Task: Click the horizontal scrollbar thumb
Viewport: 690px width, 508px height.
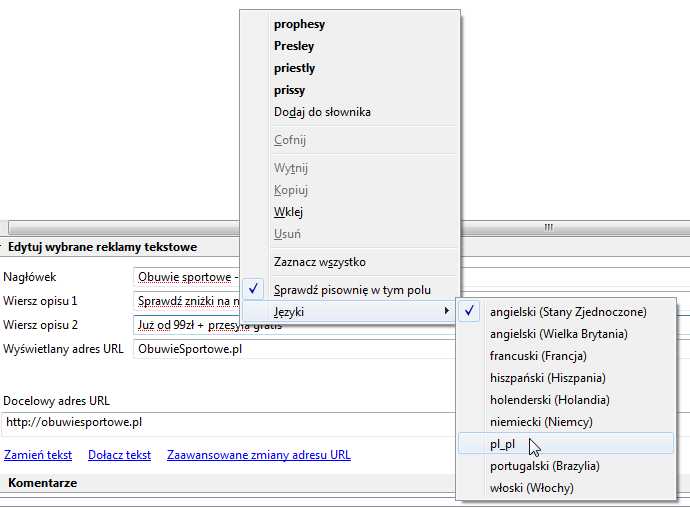Action: (x=548, y=227)
